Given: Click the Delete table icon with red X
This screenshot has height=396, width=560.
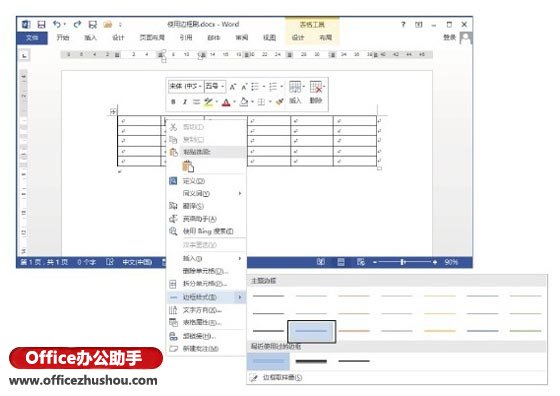Looking at the screenshot, I should (316, 87).
